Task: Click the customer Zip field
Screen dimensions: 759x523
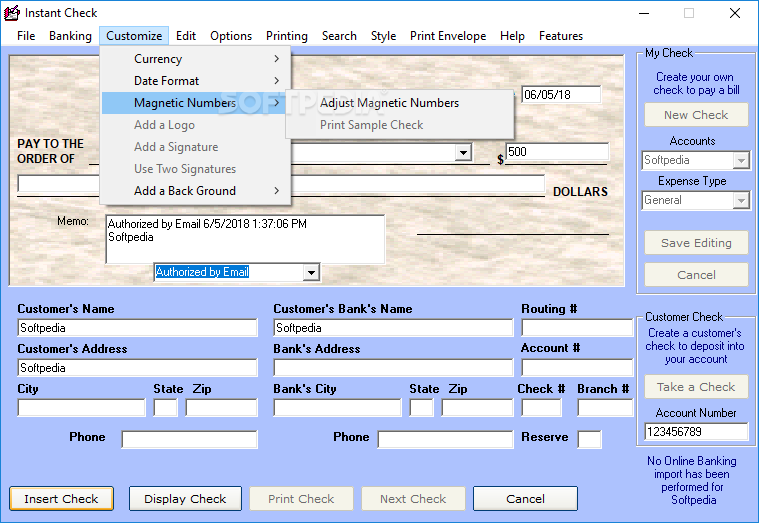Action: (221, 408)
